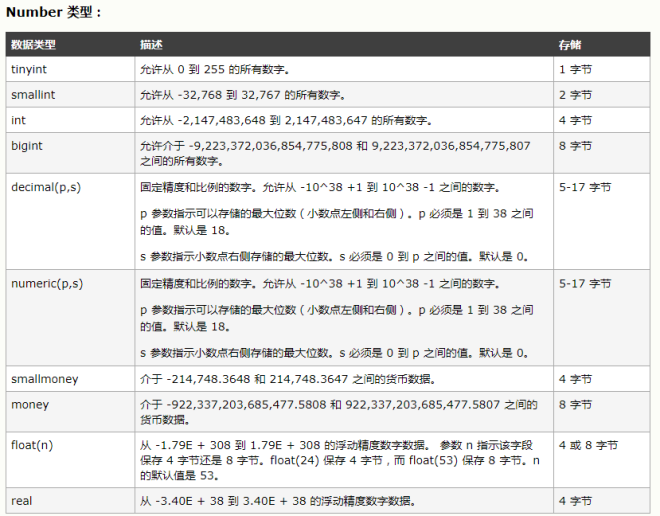Click the 'Number 类型' heading text
This screenshot has width=660, height=516.
[53, 12]
